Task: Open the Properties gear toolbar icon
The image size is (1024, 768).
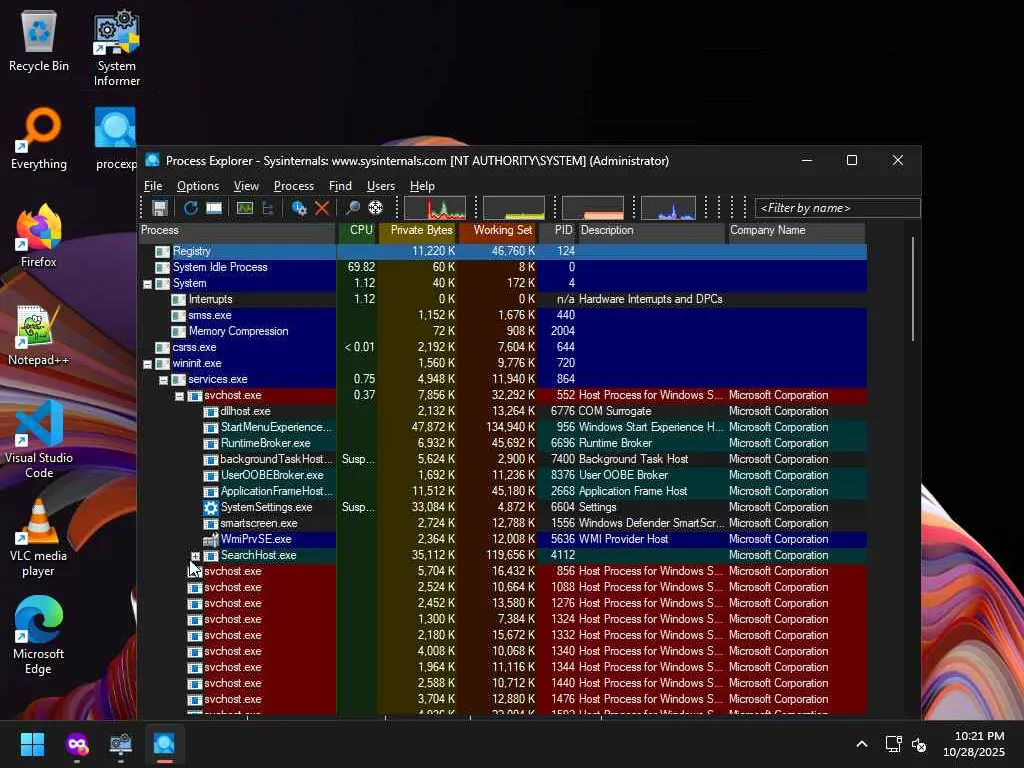Action: [x=299, y=208]
